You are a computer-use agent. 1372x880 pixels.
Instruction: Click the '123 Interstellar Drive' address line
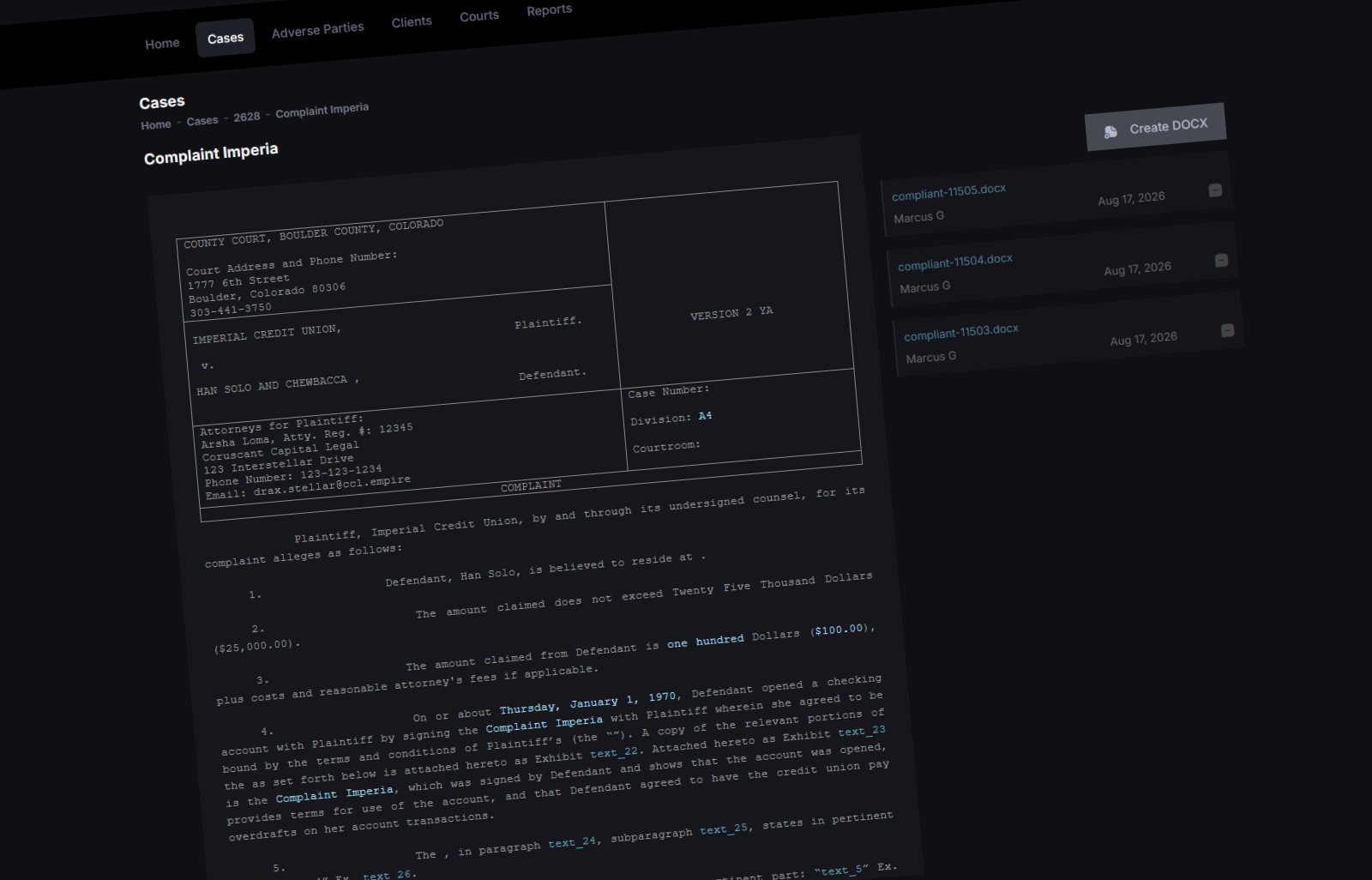[279, 463]
